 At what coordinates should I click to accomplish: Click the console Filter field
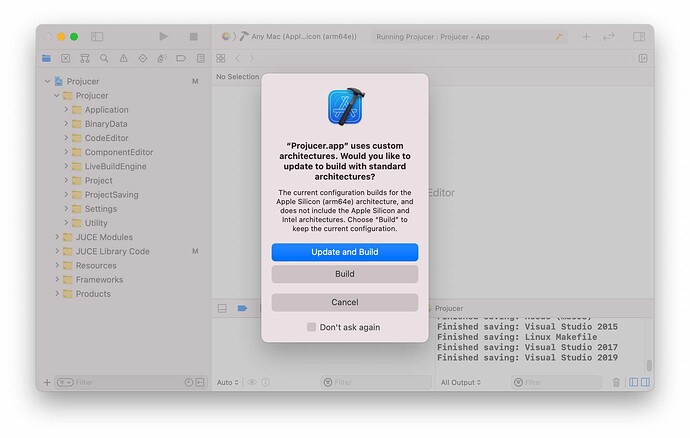pos(557,382)
